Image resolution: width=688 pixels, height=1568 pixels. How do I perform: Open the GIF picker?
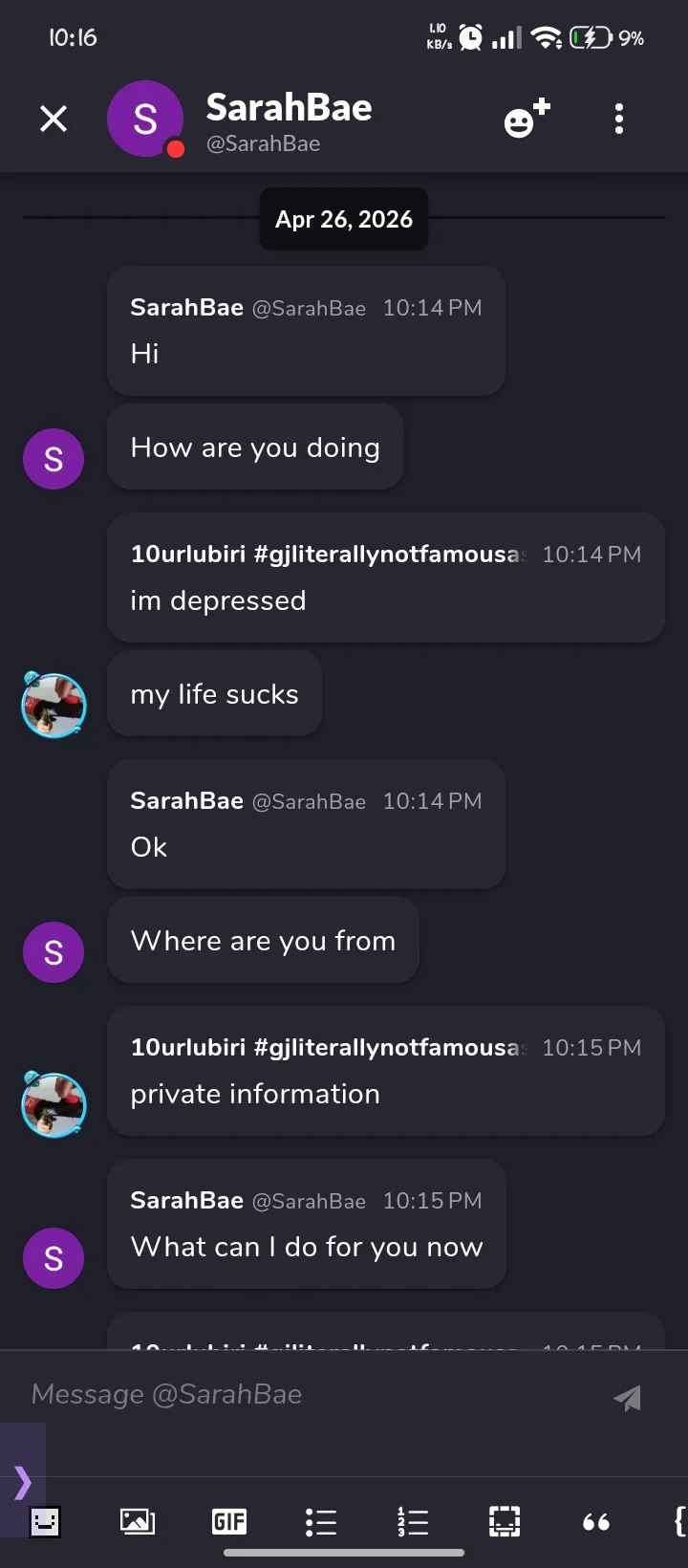229,1521
